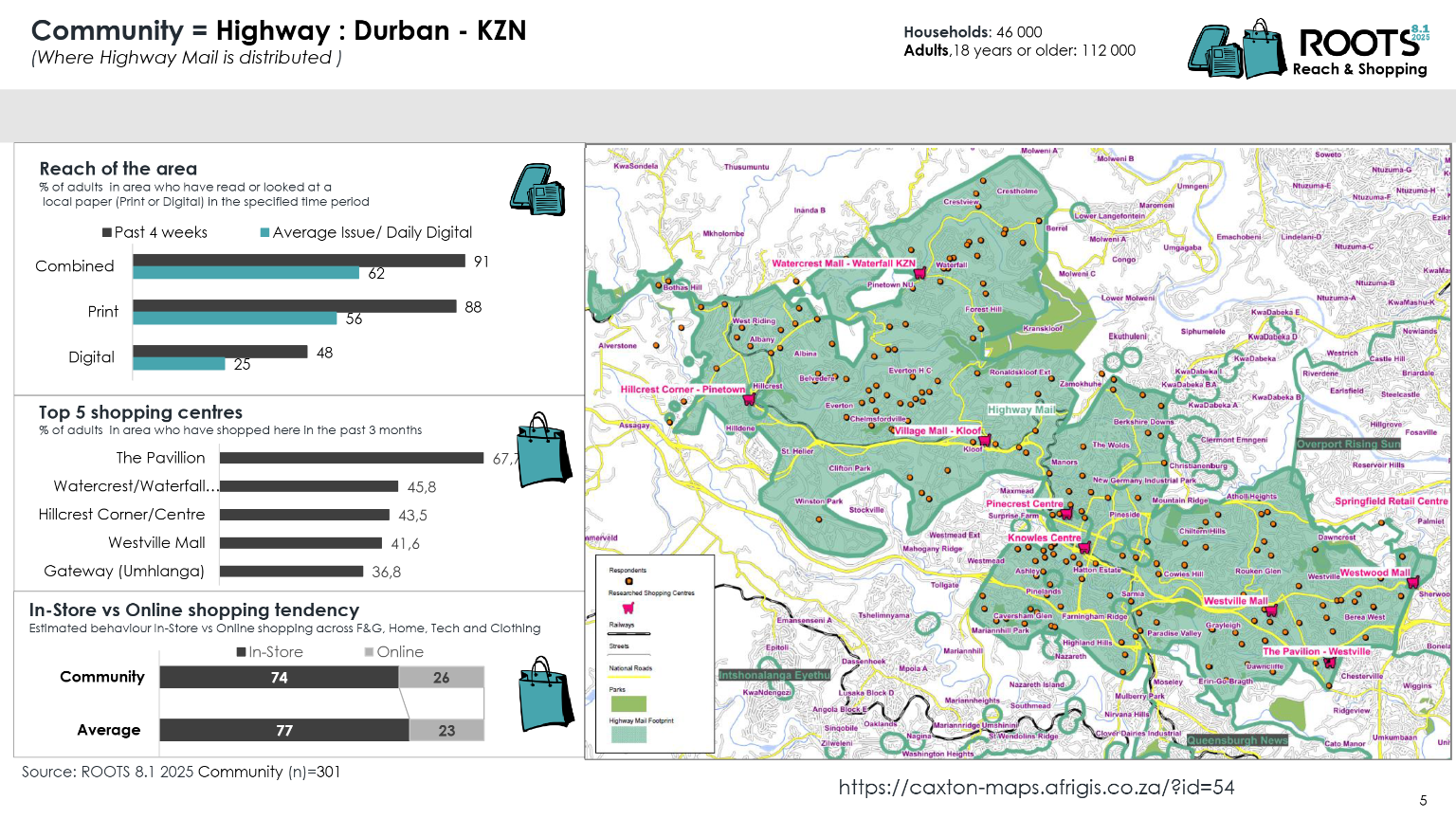The height and width of the screenshot is (819, 1456).
Task: Click the Parks green legend swatch
Action: 628,703
